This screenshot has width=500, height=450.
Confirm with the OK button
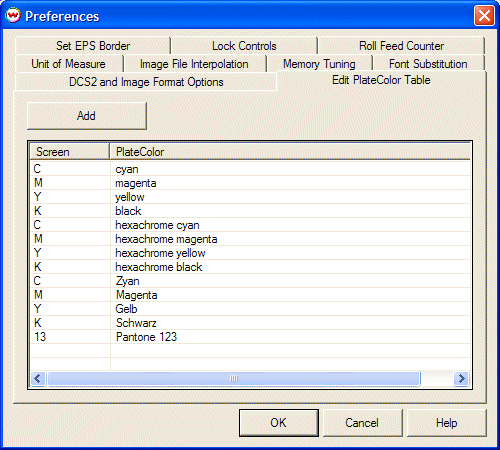pos(279,423)
